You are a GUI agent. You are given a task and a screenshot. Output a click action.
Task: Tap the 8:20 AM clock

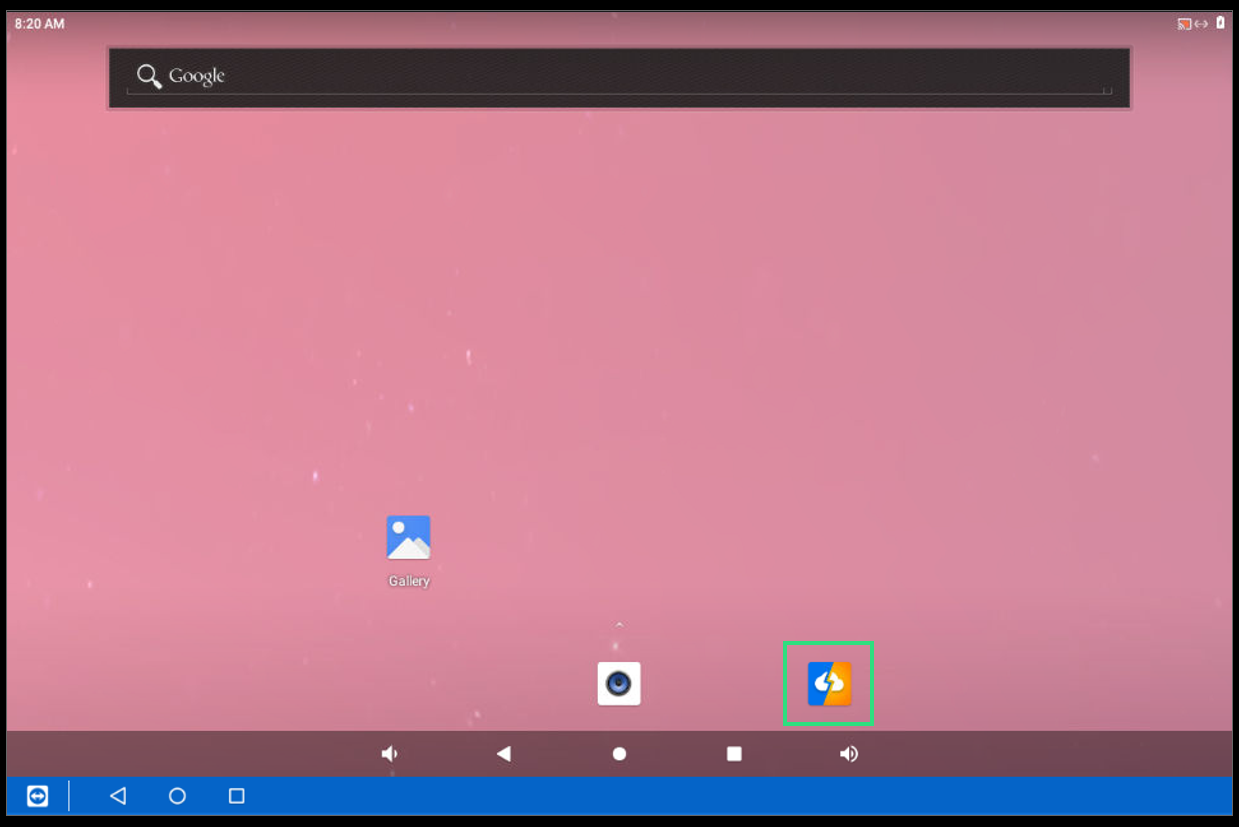tap(40, 24)
